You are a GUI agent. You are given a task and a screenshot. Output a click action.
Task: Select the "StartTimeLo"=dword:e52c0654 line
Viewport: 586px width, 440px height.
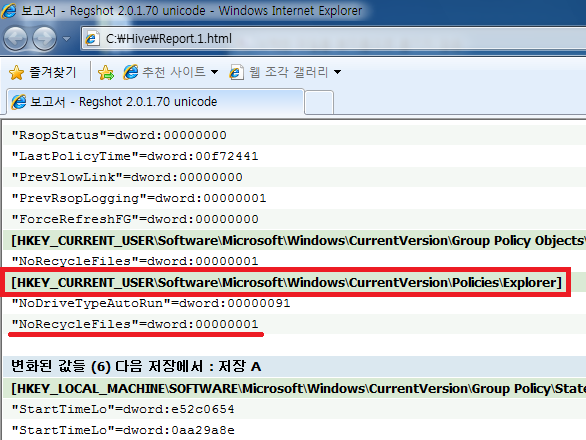tap(123, 409)
